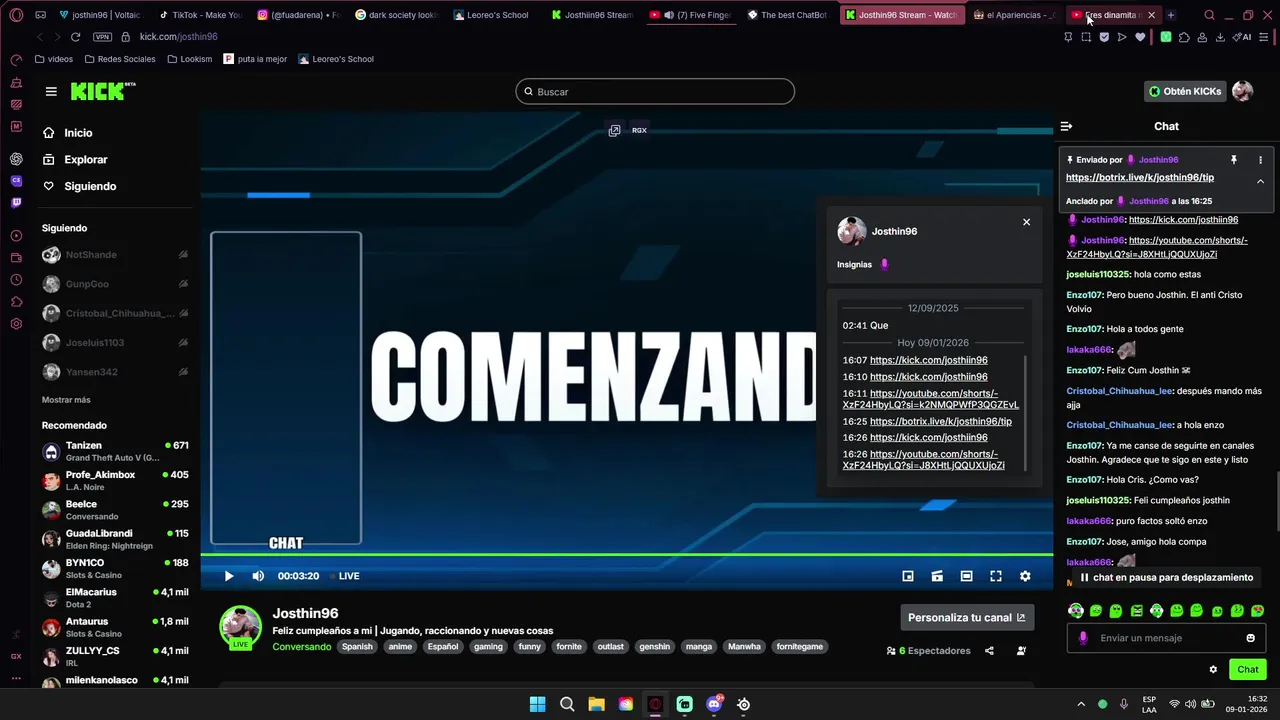Click the genshin tag
This screenshot has height=720, width=1280.
click(655, 647)
